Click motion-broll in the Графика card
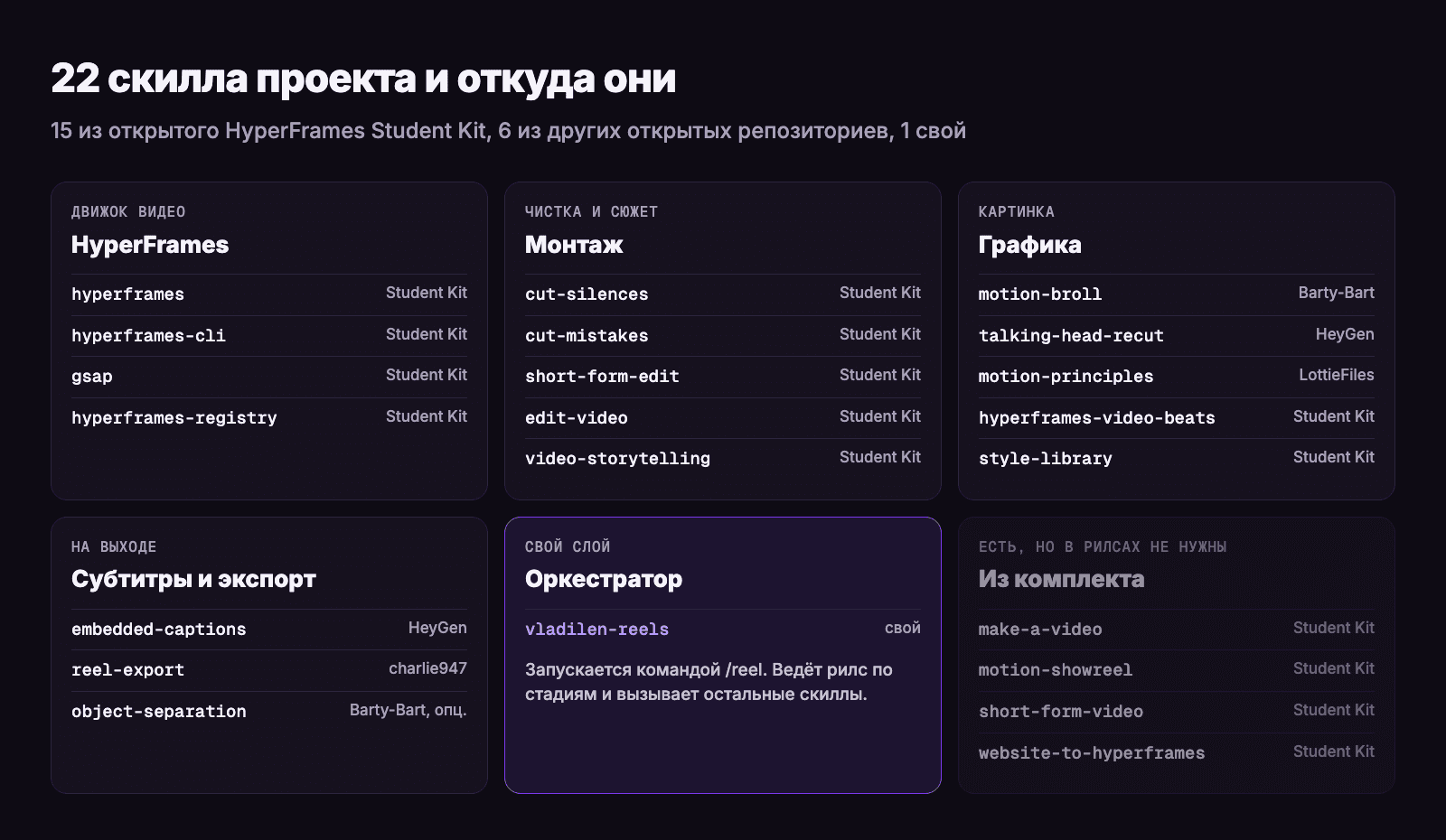The height and width of the screenshot is (840, 1446). (1040, 294)
